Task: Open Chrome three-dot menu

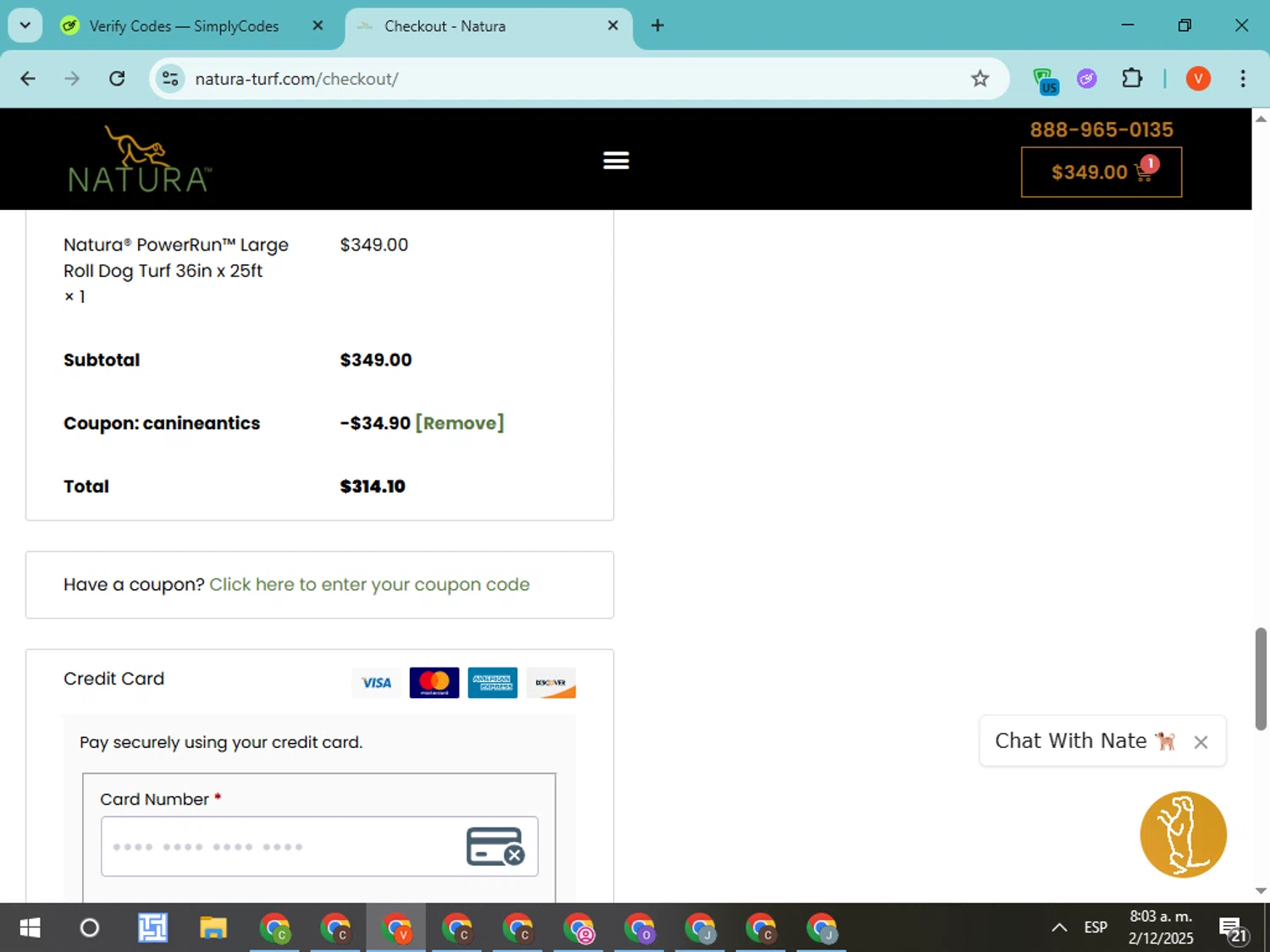Action: [x=1243, y=79]
